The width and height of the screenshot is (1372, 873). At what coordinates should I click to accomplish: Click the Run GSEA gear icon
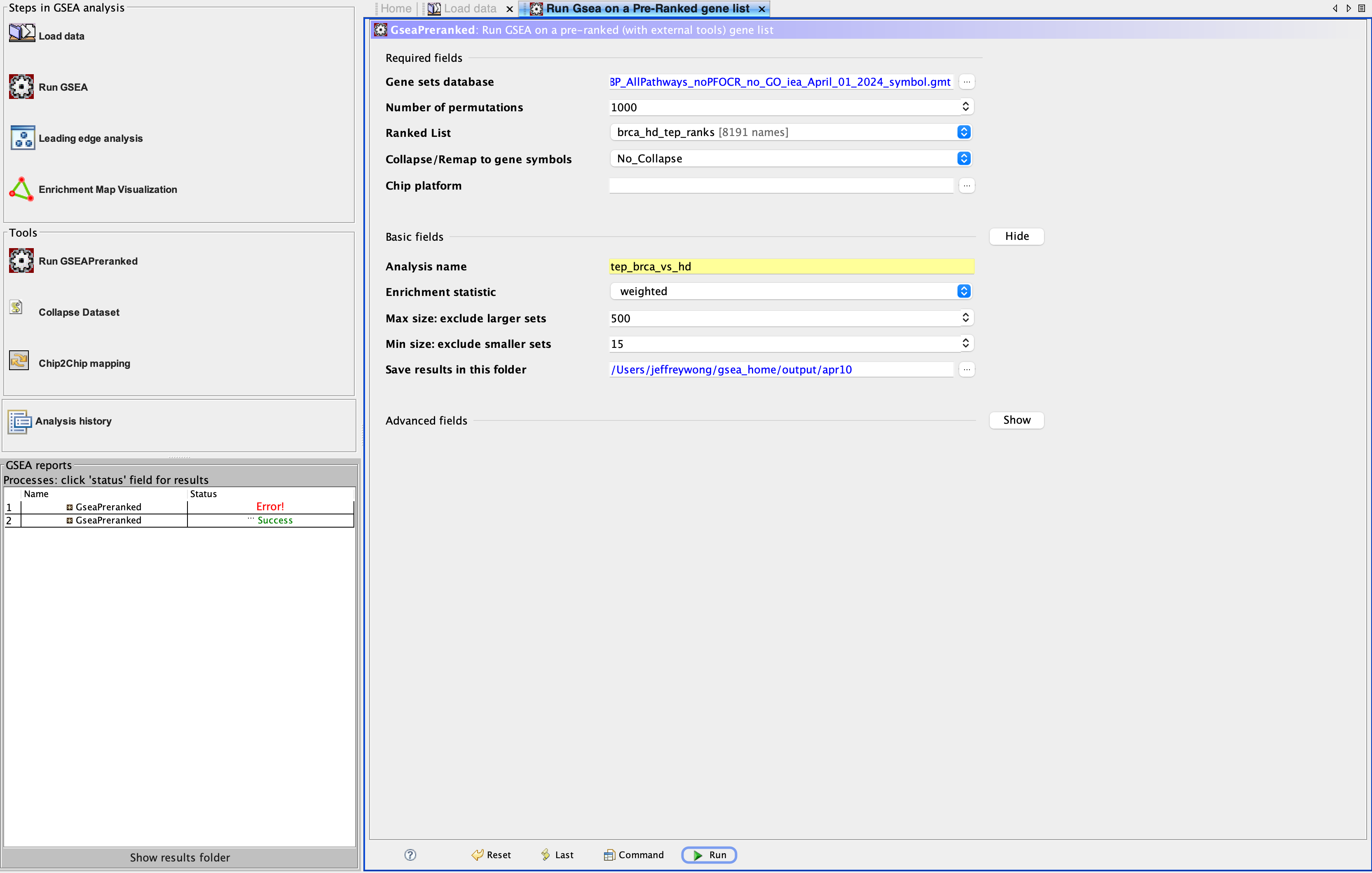click(22, 87)
